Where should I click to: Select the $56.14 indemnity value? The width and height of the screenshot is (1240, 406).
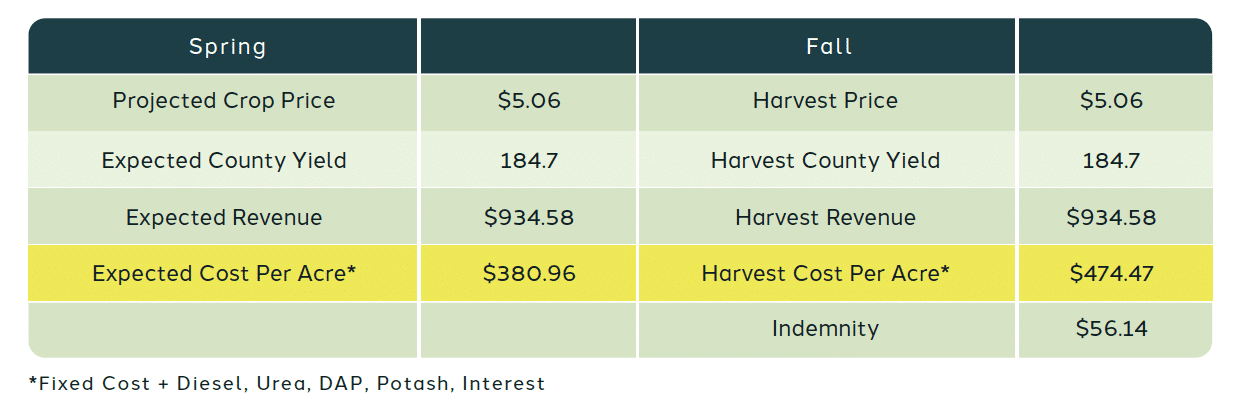[1115, 329]
